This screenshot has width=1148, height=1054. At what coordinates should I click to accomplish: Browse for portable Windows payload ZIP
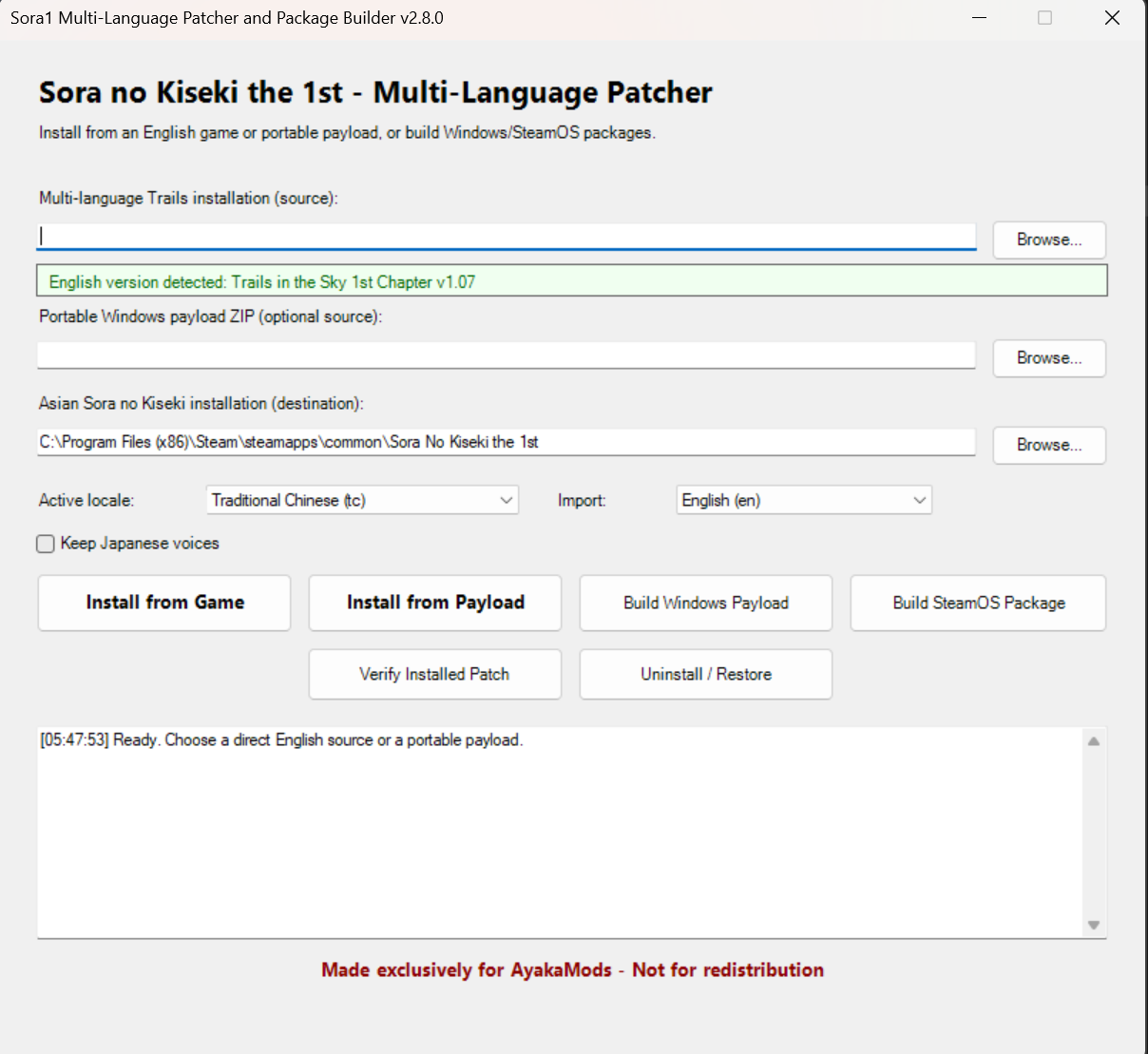[1049, 358]
